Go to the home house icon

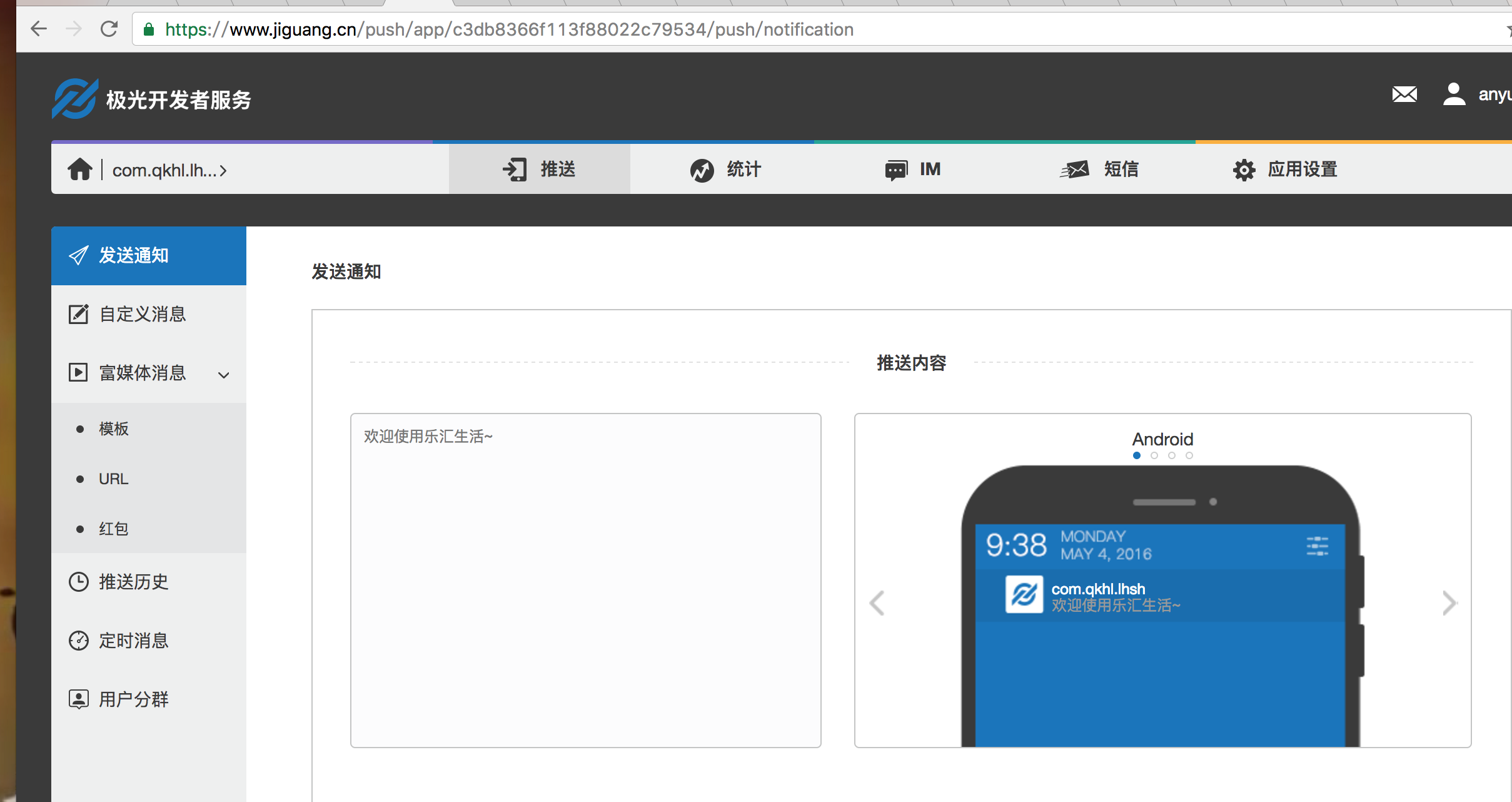tap(80, 169)
